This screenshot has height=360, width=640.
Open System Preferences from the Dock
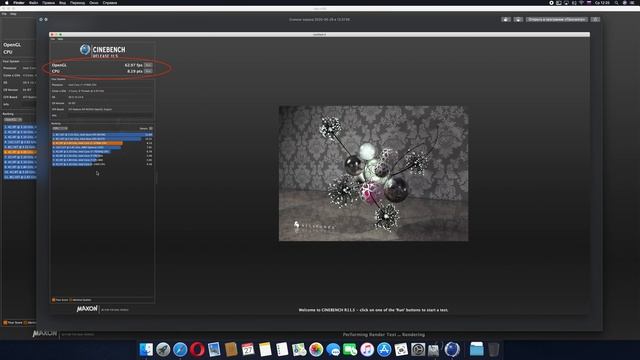(x=418, y=349)
